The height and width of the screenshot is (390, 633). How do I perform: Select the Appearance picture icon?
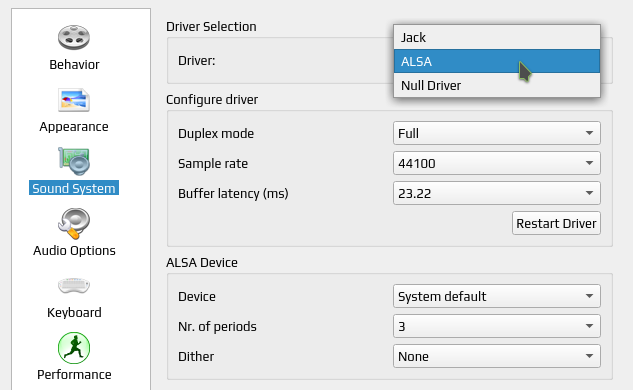pyautogui.click(x=74, y=100)
